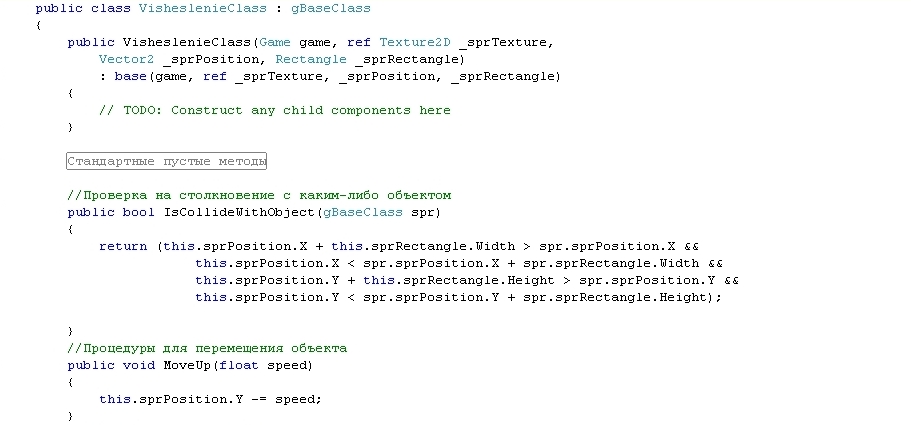Click the 'Процедуры для перемещения объекта' comment

207,348
